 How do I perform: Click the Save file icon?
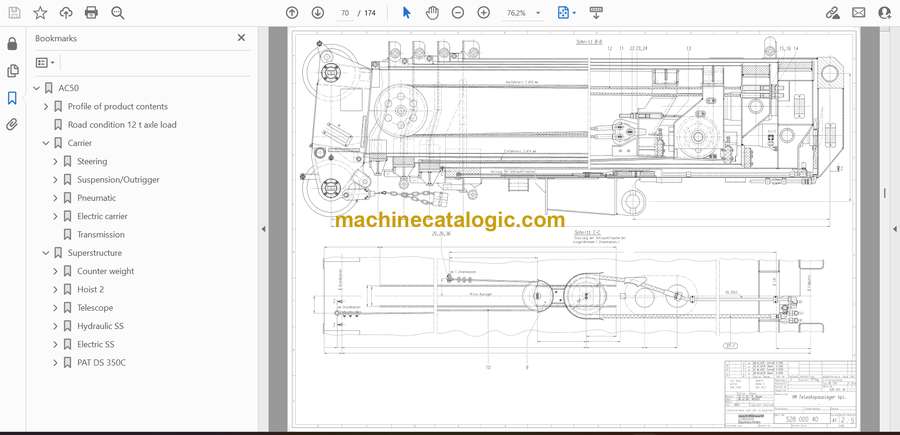pyautogui.click(x=14, y=13)
